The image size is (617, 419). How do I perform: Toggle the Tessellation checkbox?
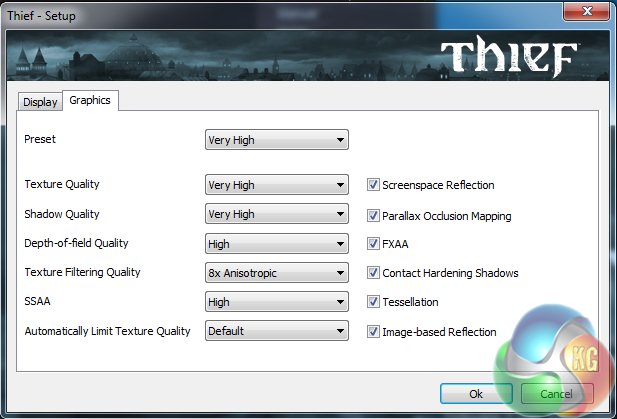click(373, 302)
